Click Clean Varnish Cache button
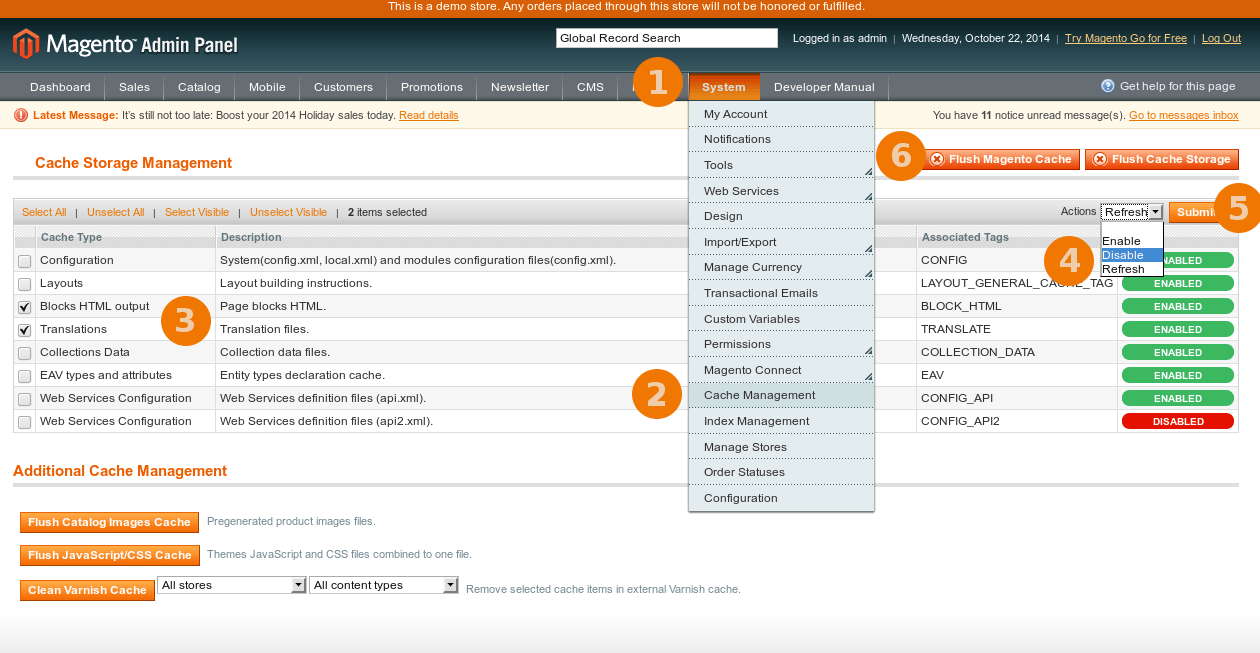 tap(87, 590)
